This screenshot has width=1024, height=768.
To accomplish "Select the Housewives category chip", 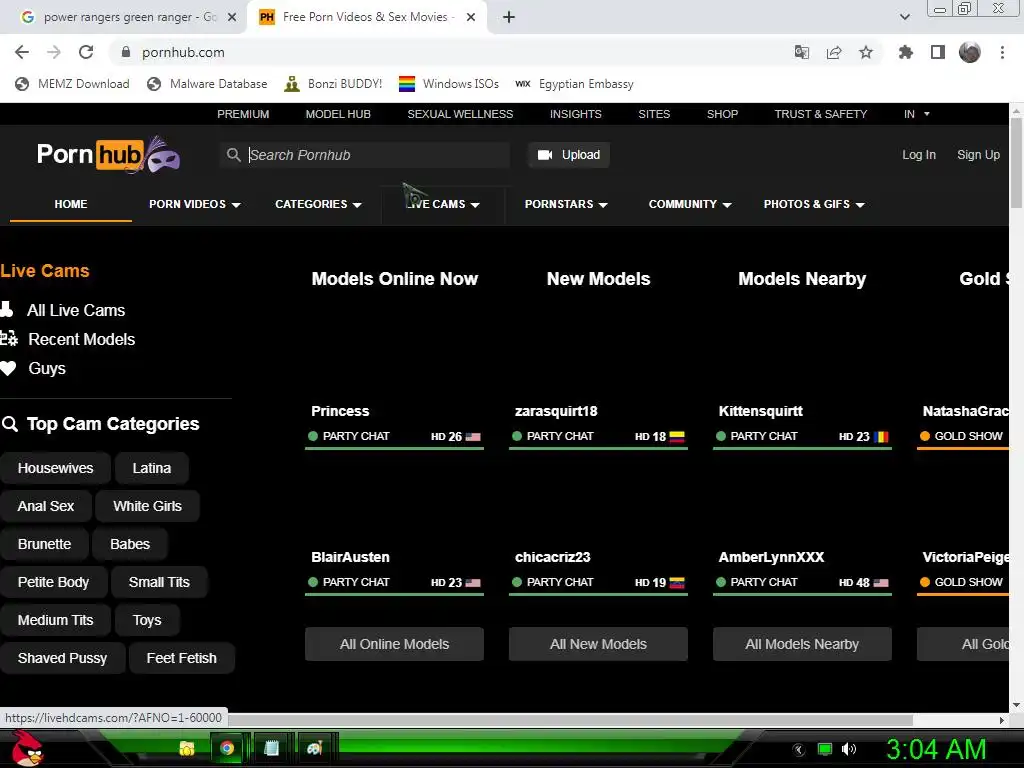I will tap(56, 468).
